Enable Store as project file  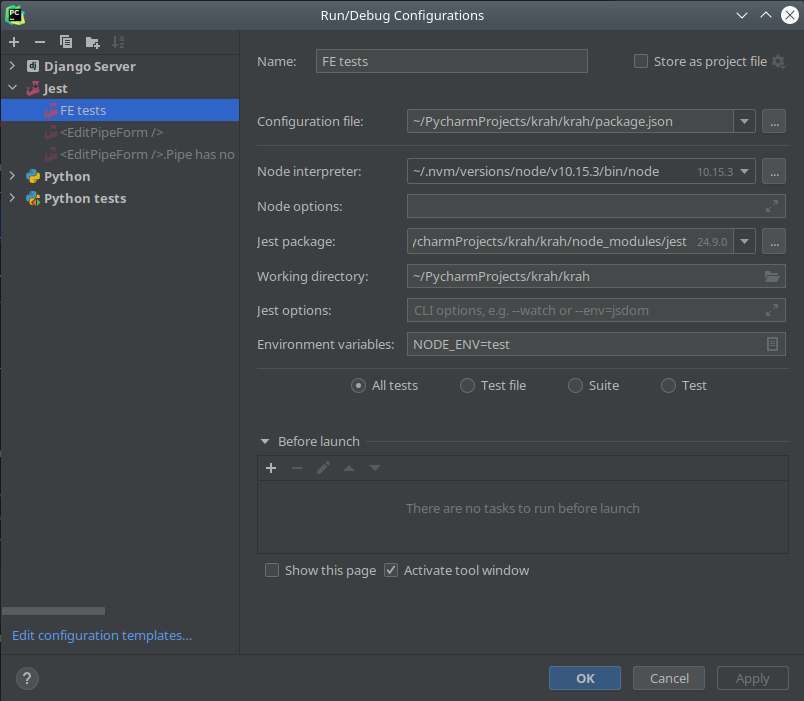coord(640,62)
